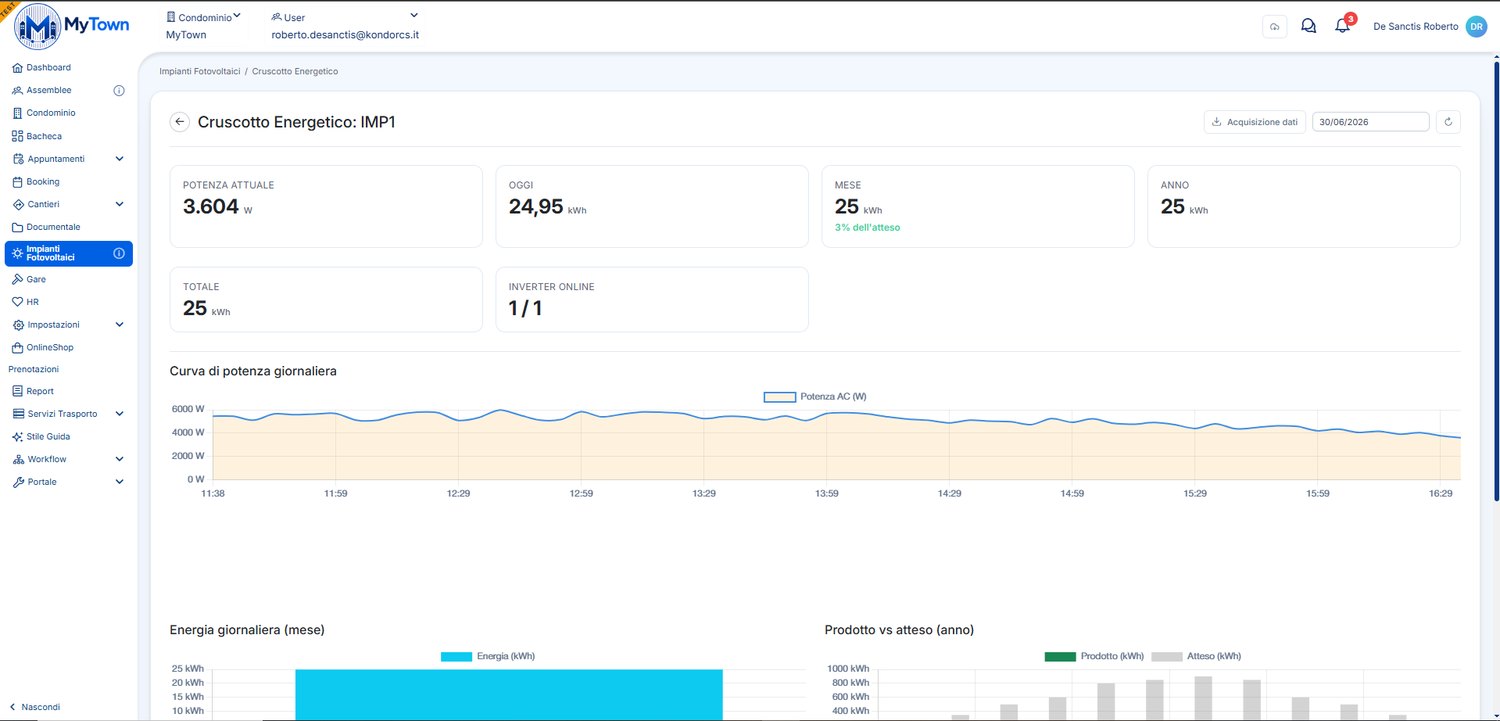Click the info icon on Impianti Fotovoltaici
Screen dimensions: 1500x721
tap(119, 253)
